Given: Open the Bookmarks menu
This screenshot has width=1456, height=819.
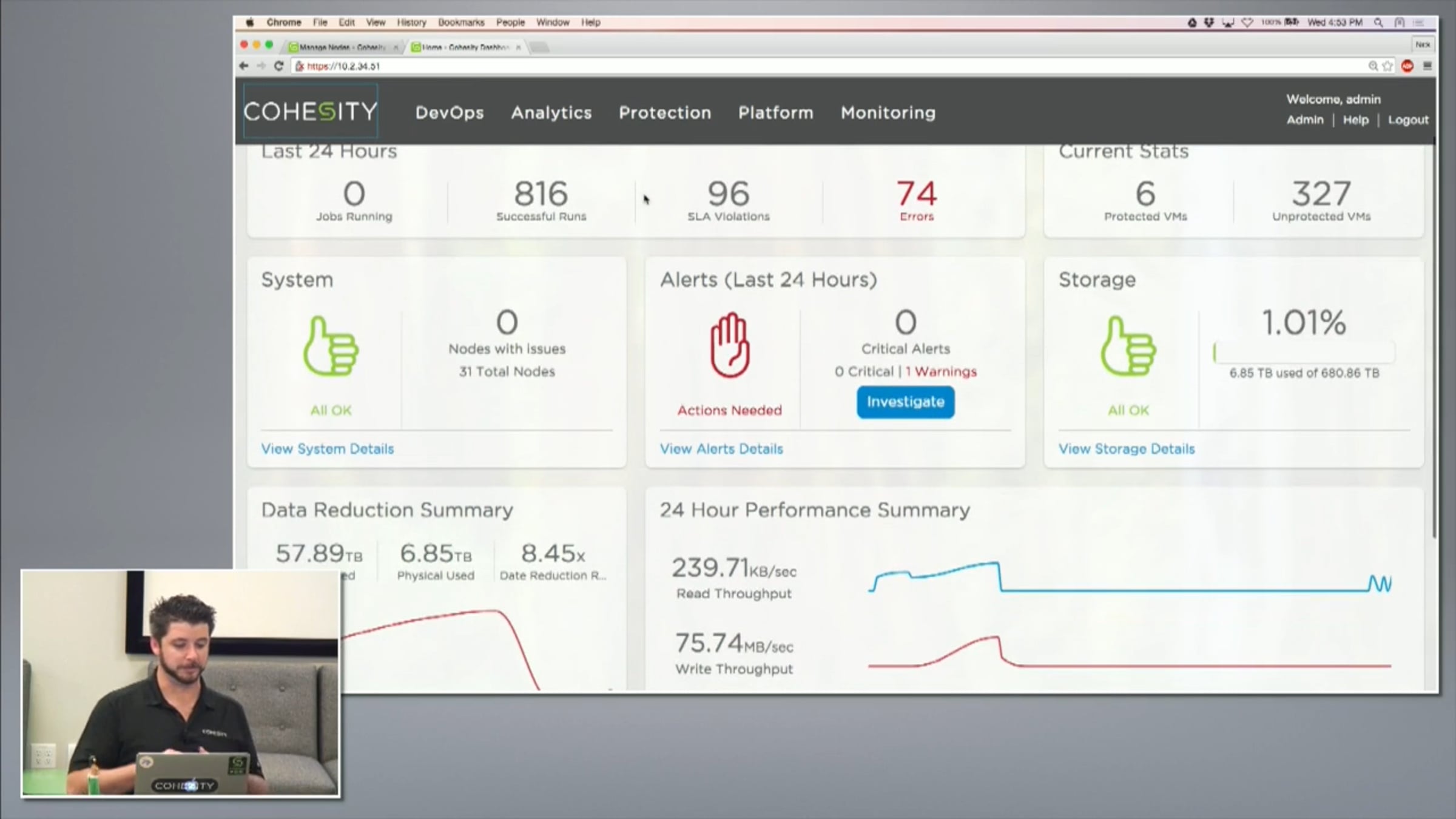Looking at the screenshot, I should (461, 22).
